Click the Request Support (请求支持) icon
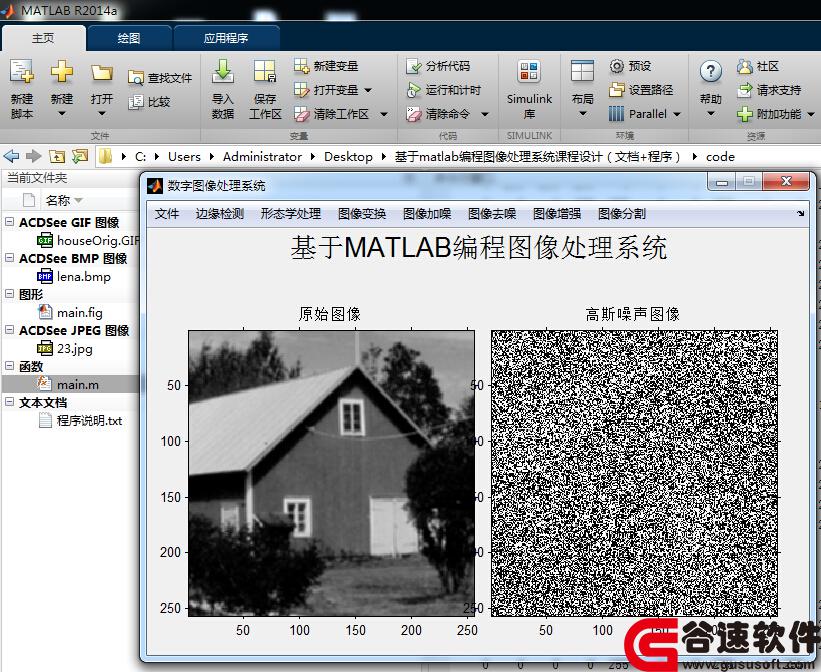 click(x=745, y=90)
